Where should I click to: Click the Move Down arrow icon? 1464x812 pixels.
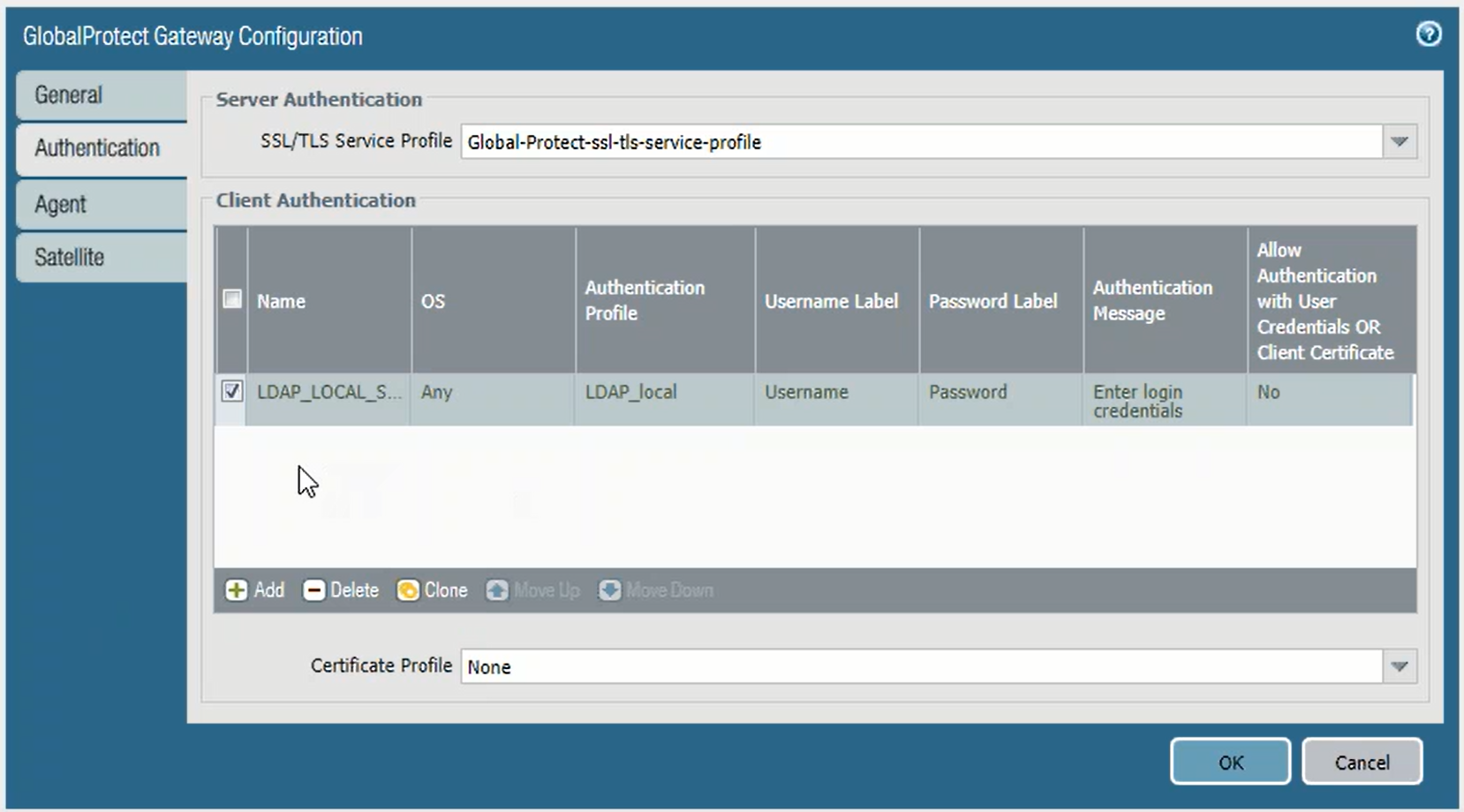click(609, 590)
